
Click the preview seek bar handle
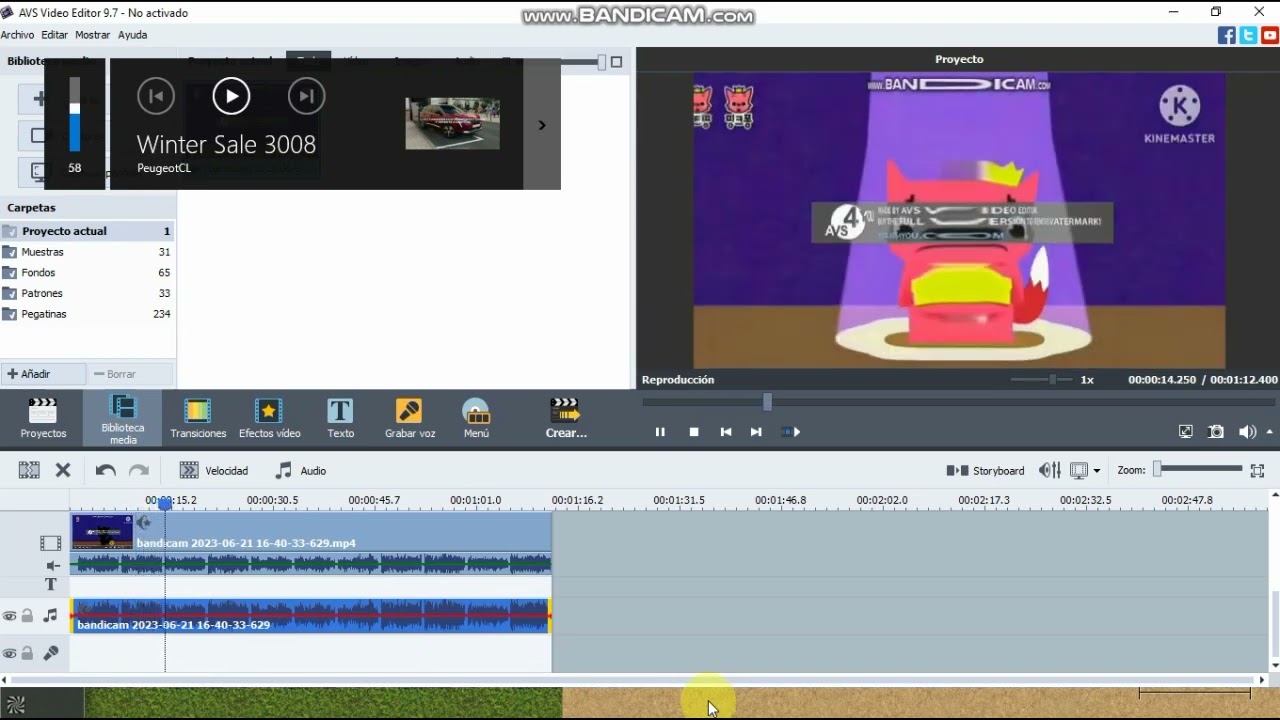pyautogui.click(x=767, y=402)
